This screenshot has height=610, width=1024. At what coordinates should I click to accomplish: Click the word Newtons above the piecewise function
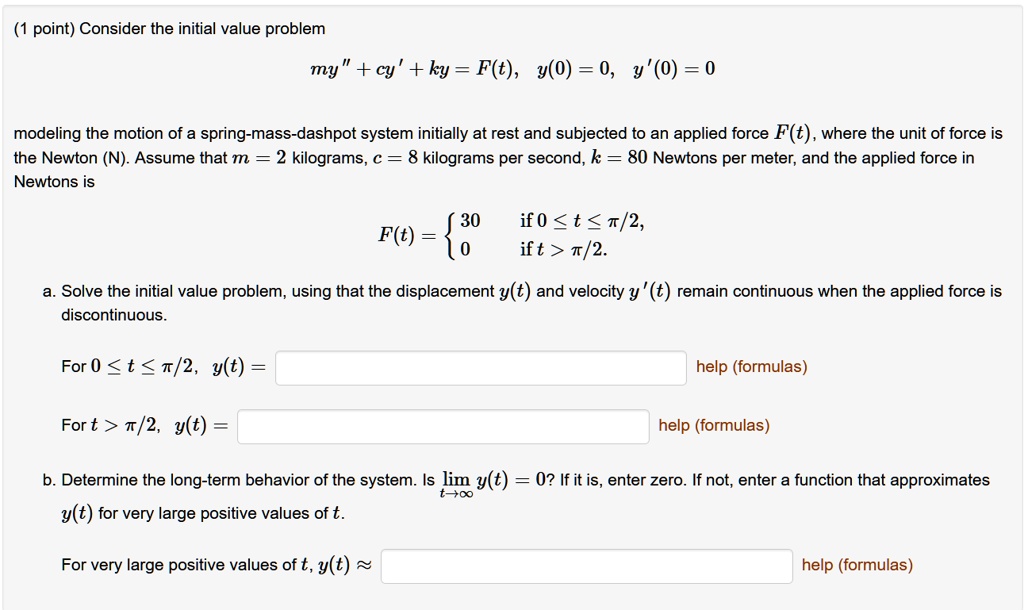pyautogui.click(x=40, y=182)
